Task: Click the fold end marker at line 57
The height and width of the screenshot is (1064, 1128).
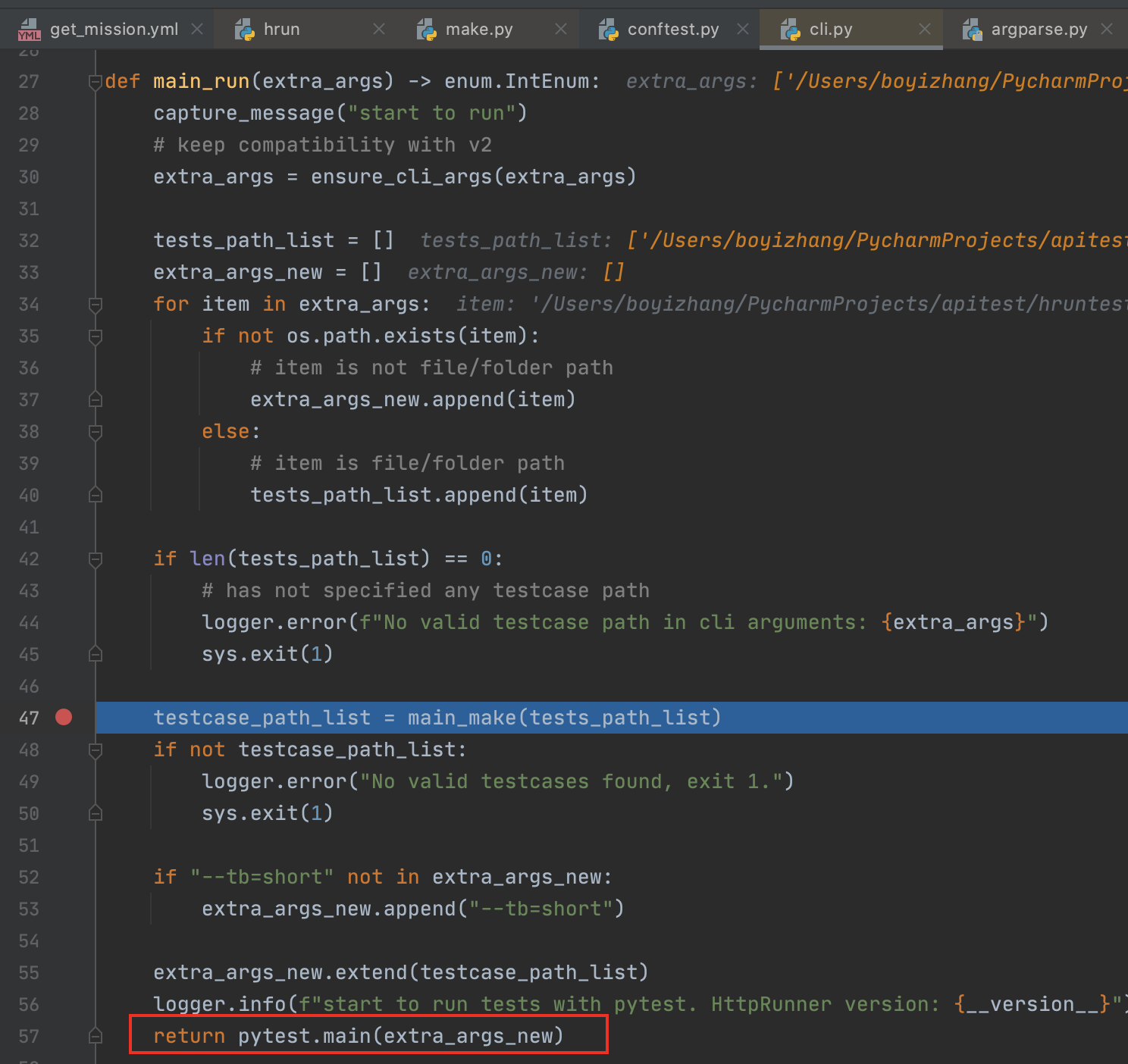Action: tap(96, 1036)
